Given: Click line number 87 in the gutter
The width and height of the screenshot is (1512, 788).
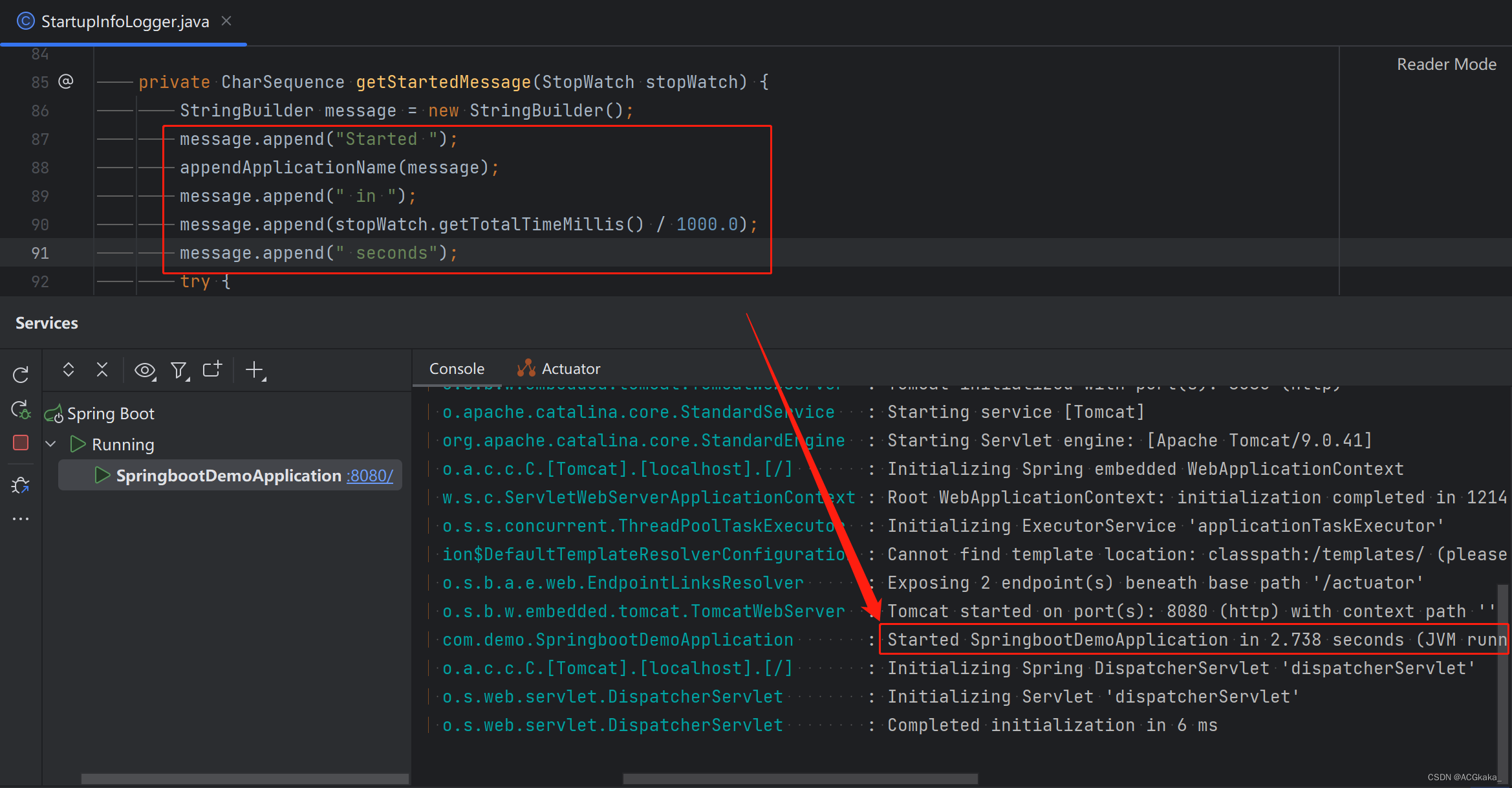Looking at the screenshot, I should click(40, 139).
